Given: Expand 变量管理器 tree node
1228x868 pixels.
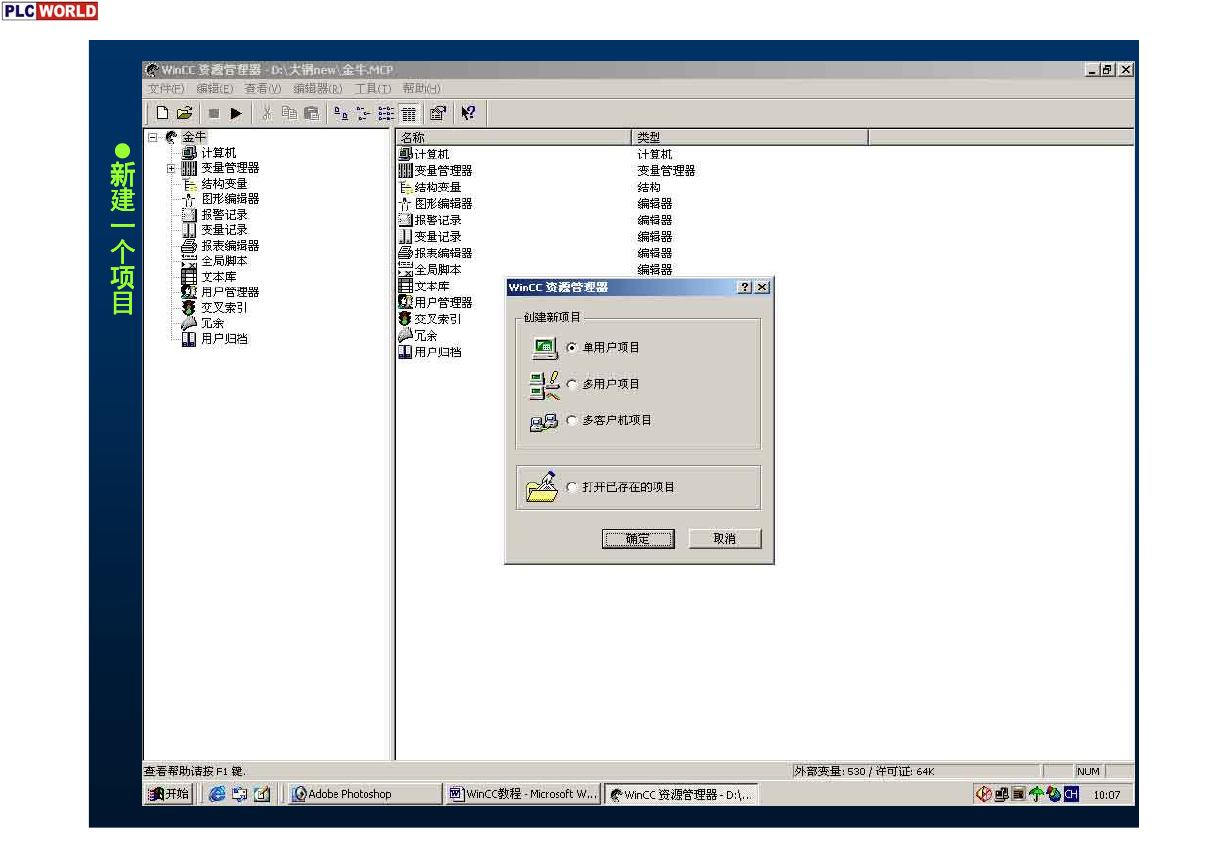Looking at the screenshot, I should click(171, 168).
